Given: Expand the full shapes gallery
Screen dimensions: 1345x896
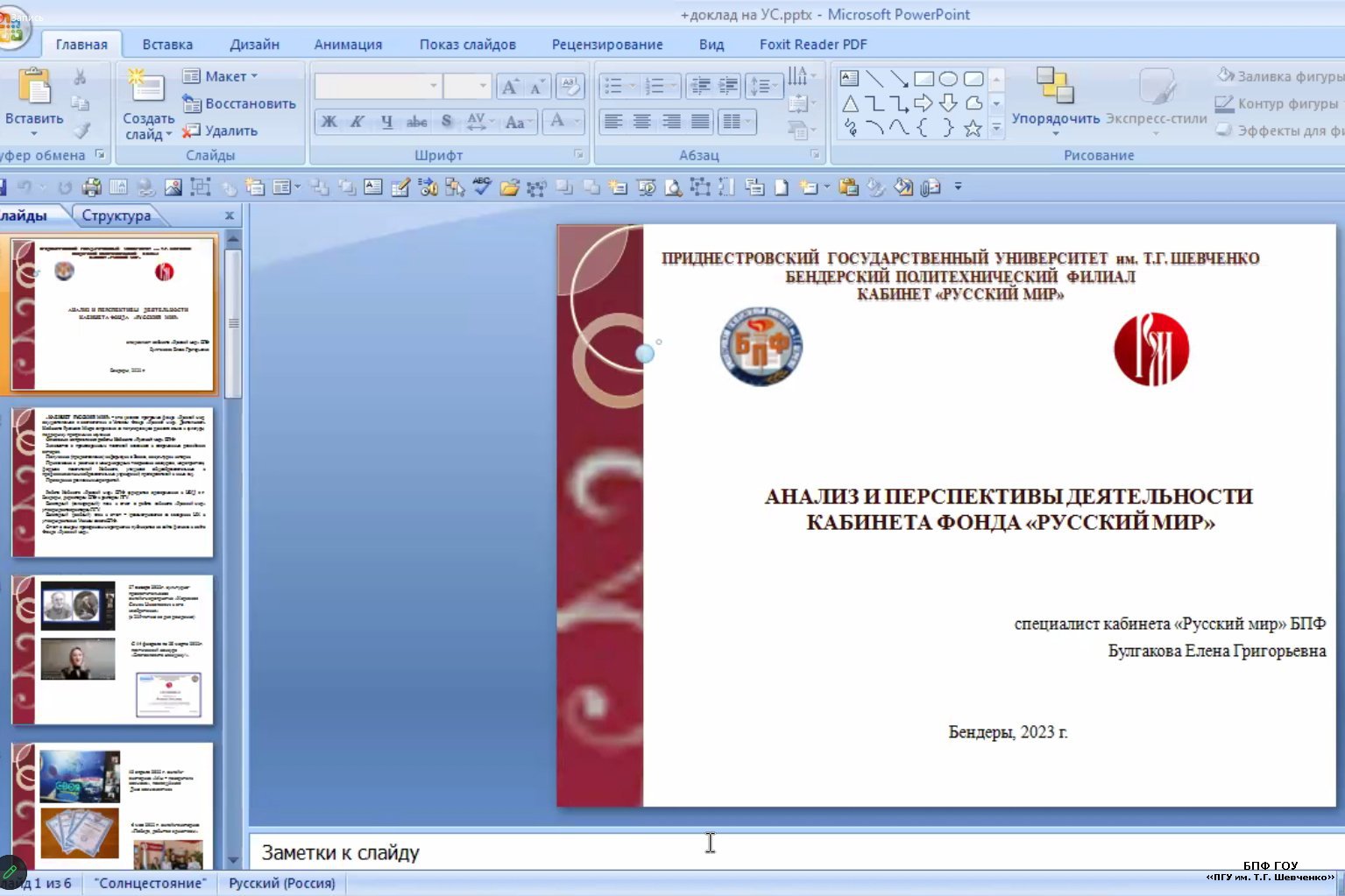Looking at the screenshot, I should point(996,129).
